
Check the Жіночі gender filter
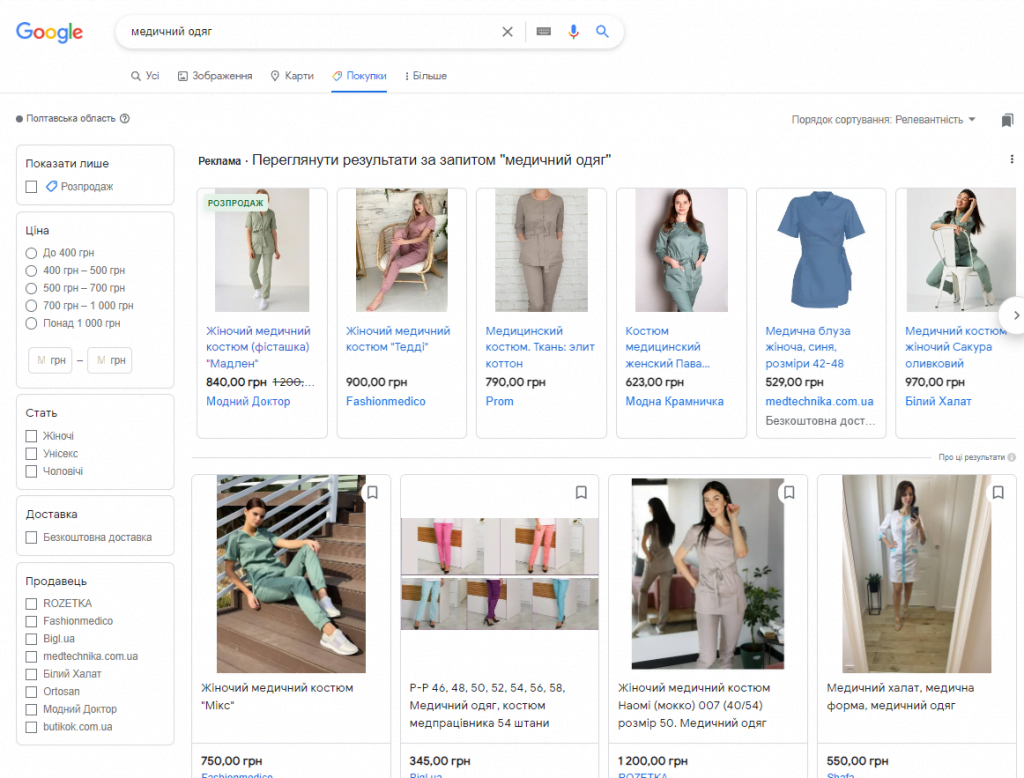click(31, 436)
